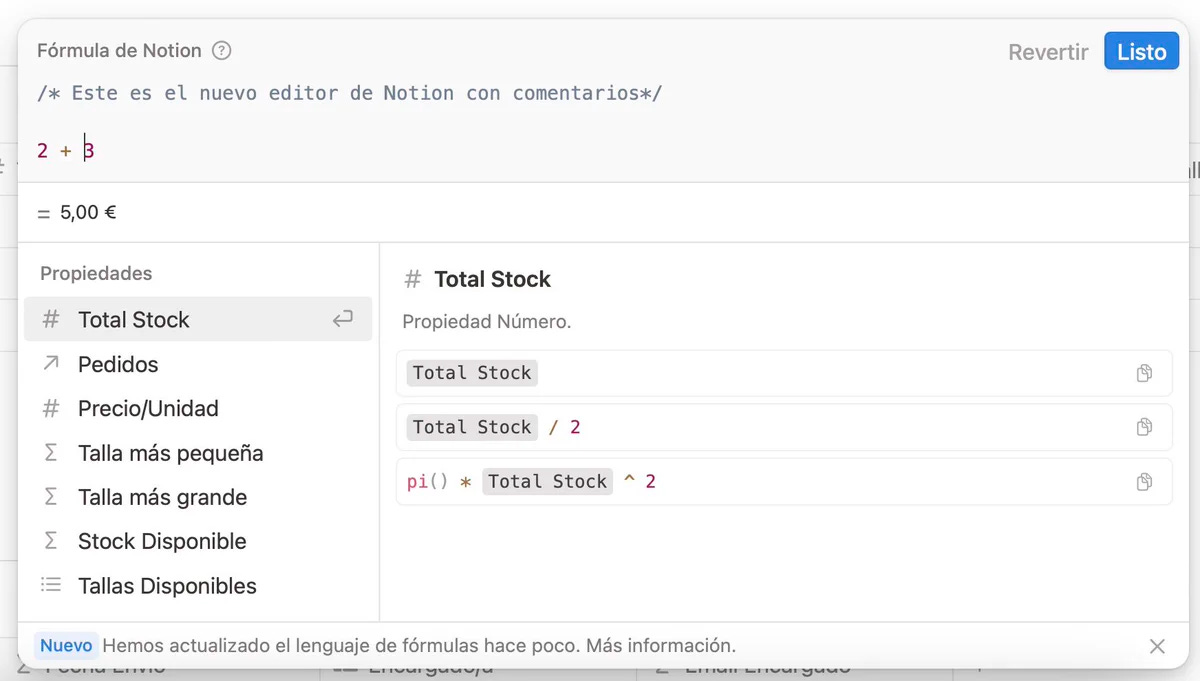Click the sigma icon beside Talla más pequeña
Screen dimensions: 1200x681
point(51,453)
